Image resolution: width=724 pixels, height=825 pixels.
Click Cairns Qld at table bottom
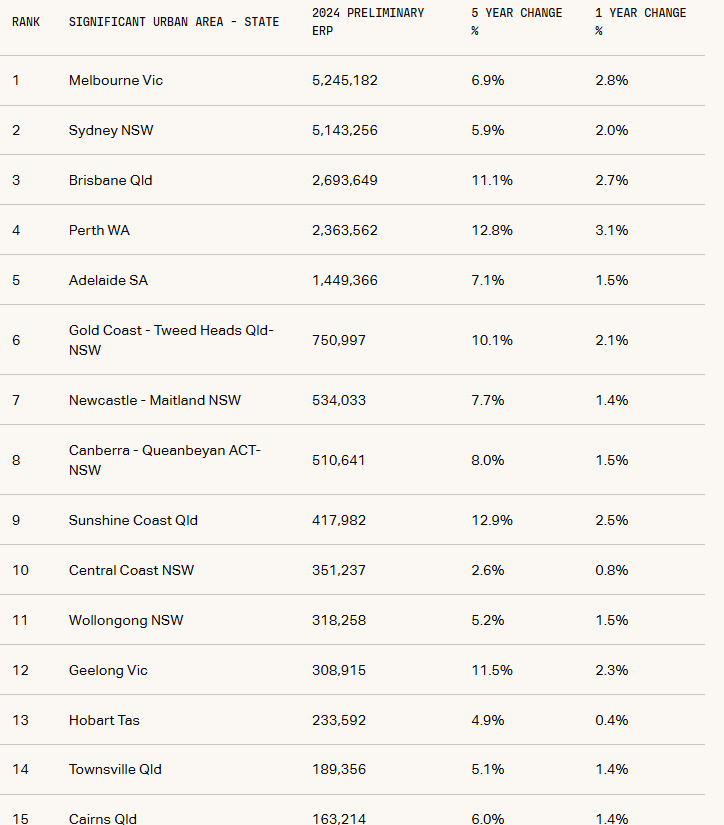tap(103, 818)
